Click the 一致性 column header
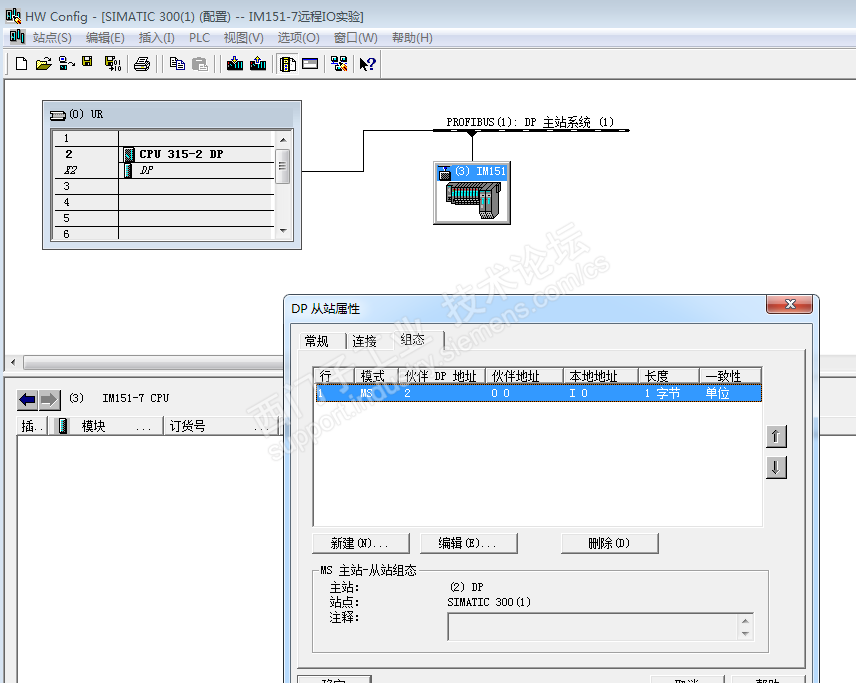 pyautogui.click(x=730, y=376)
